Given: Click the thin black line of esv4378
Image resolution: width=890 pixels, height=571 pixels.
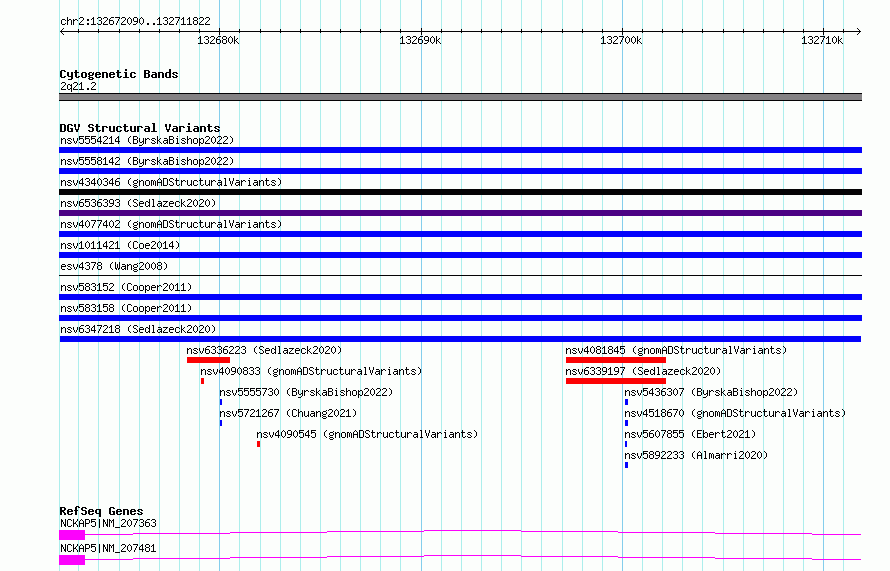Looking at the screenshot, I should point(460,276).
